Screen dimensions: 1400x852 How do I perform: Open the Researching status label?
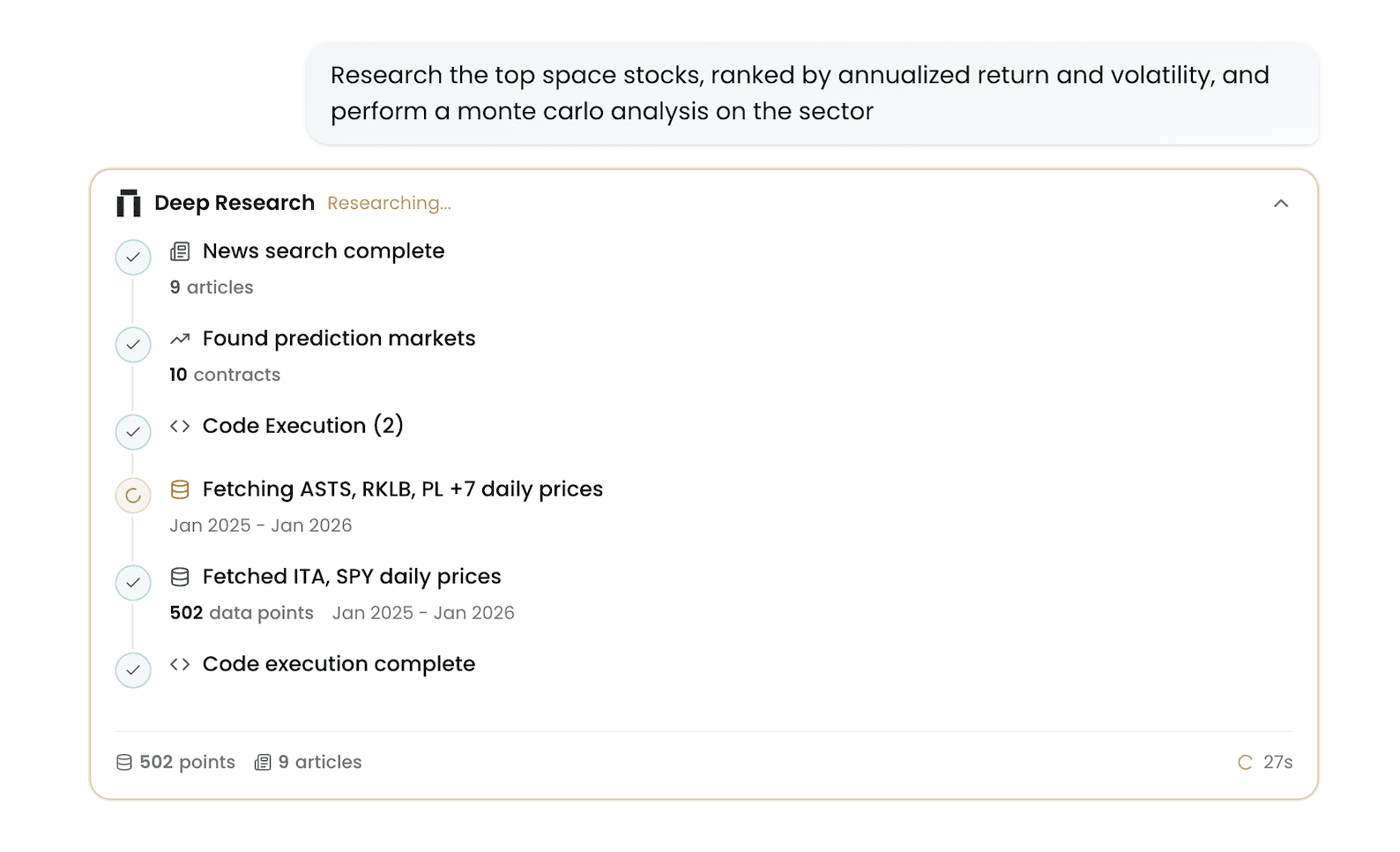[x=389, y=203]
